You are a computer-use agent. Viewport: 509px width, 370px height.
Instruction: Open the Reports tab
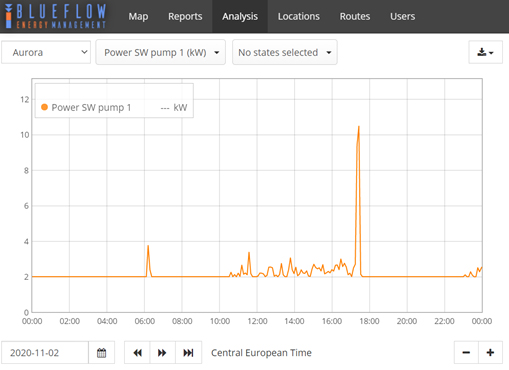click(185, 16)
